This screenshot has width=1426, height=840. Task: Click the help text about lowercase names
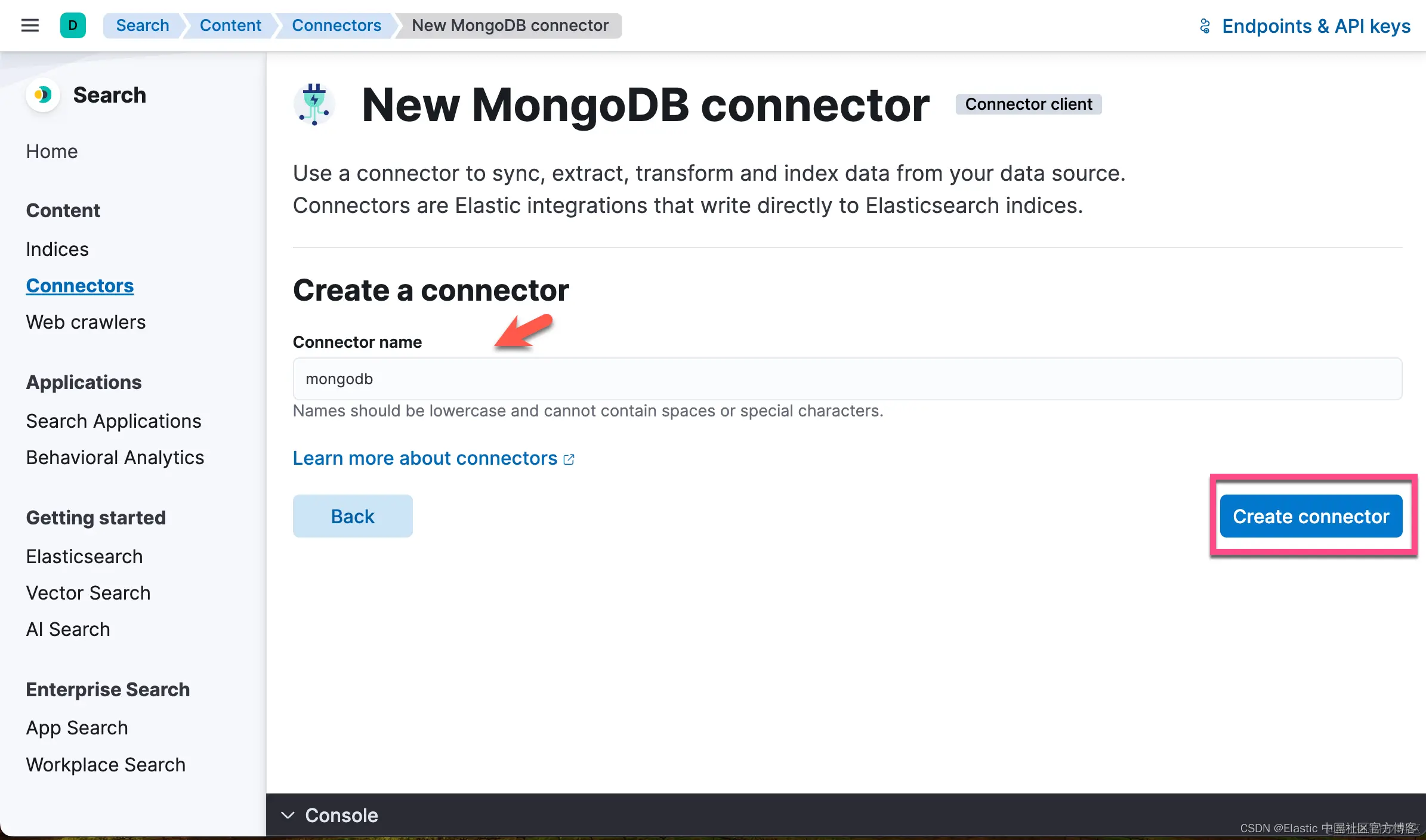coord(588,411)
